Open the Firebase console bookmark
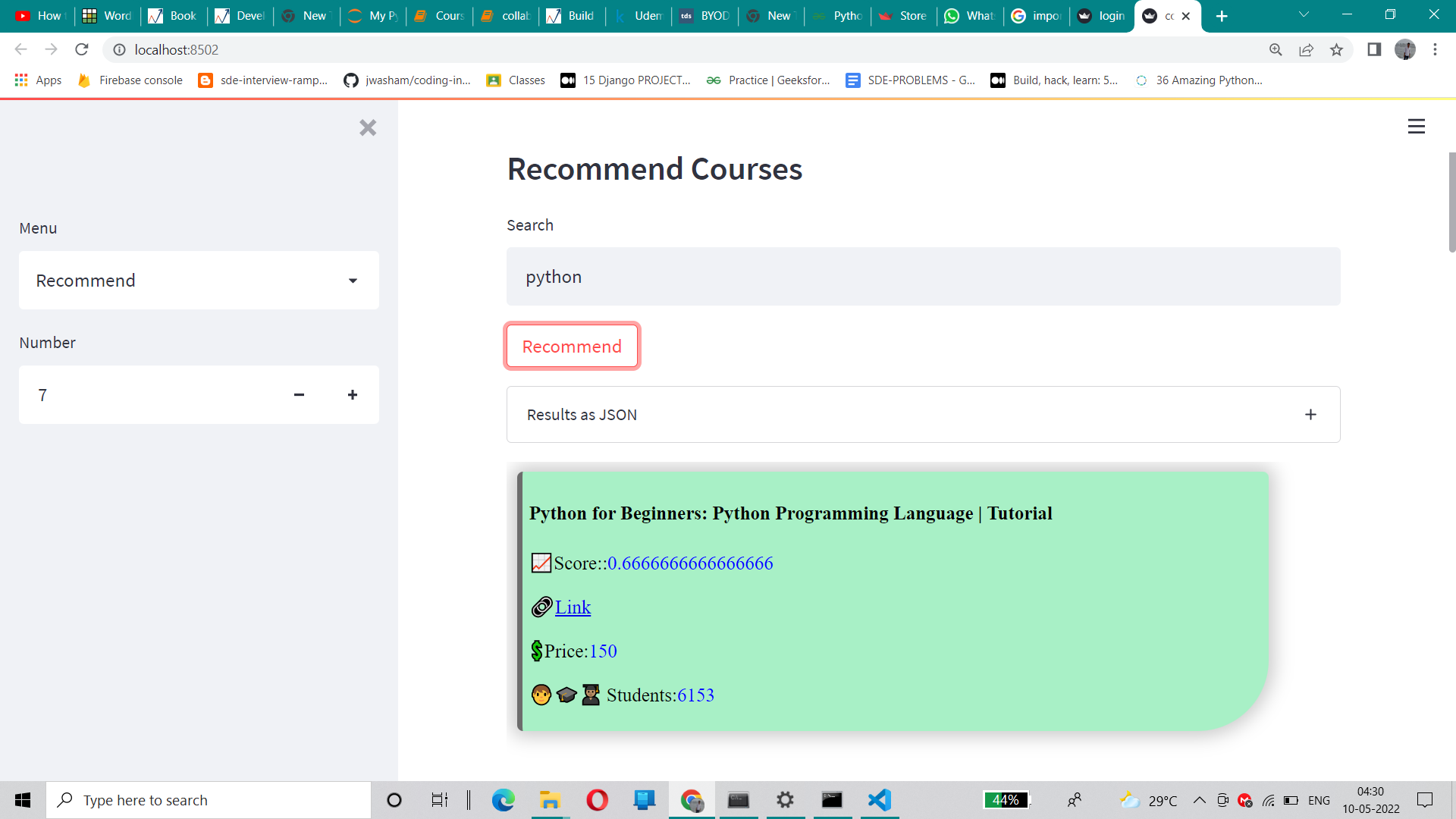This screenshot has width=1456, height=819. click(x=129, y=80)
